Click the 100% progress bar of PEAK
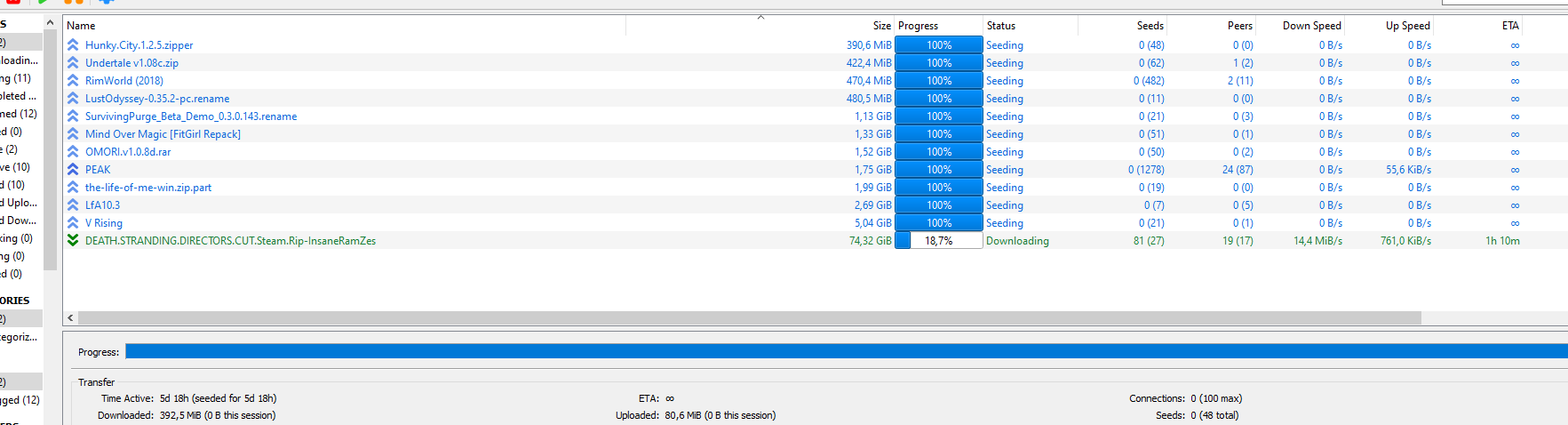Screen dimensions: 1568x425 tap(939, 169)
